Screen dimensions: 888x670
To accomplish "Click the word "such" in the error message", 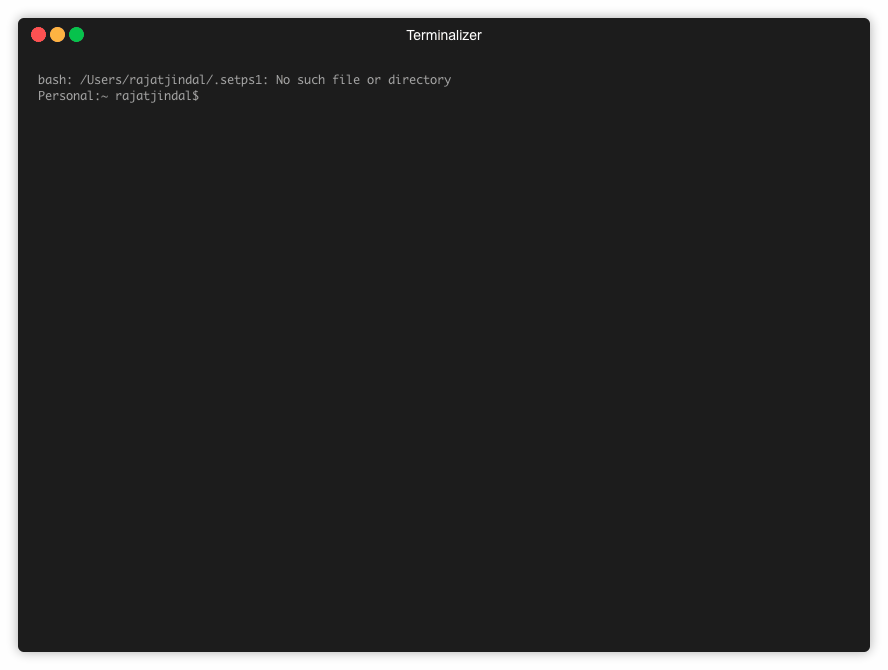I will point(311,80).
